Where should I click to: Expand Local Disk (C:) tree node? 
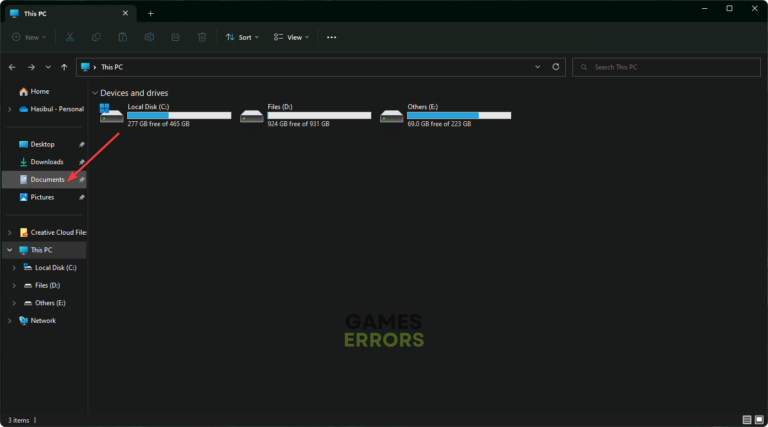click(13, 268)
